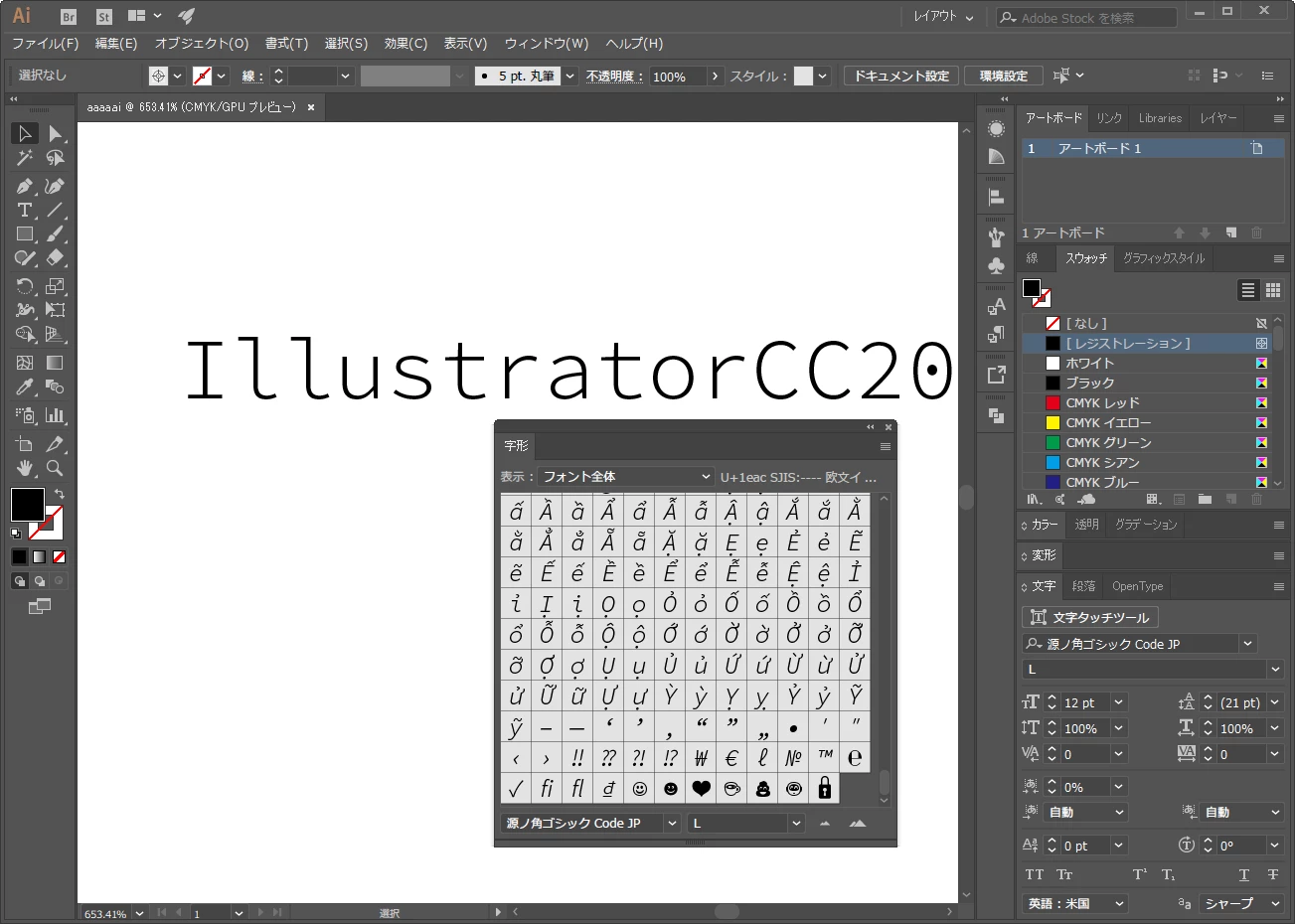Open glyph panel font family dropdown

point(590,823)
